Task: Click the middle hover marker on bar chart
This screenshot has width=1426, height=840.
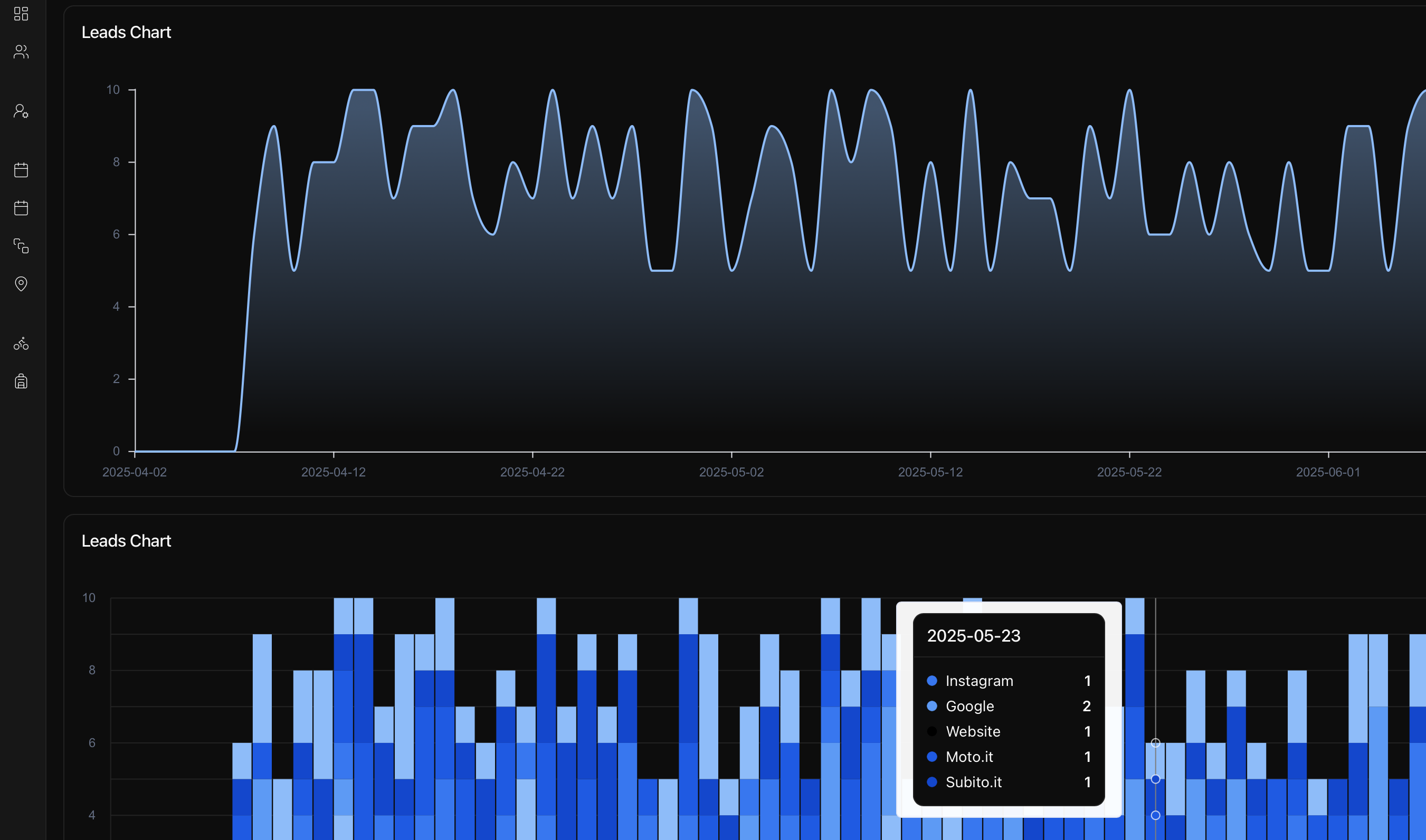Action: (x=1155, y=779)
